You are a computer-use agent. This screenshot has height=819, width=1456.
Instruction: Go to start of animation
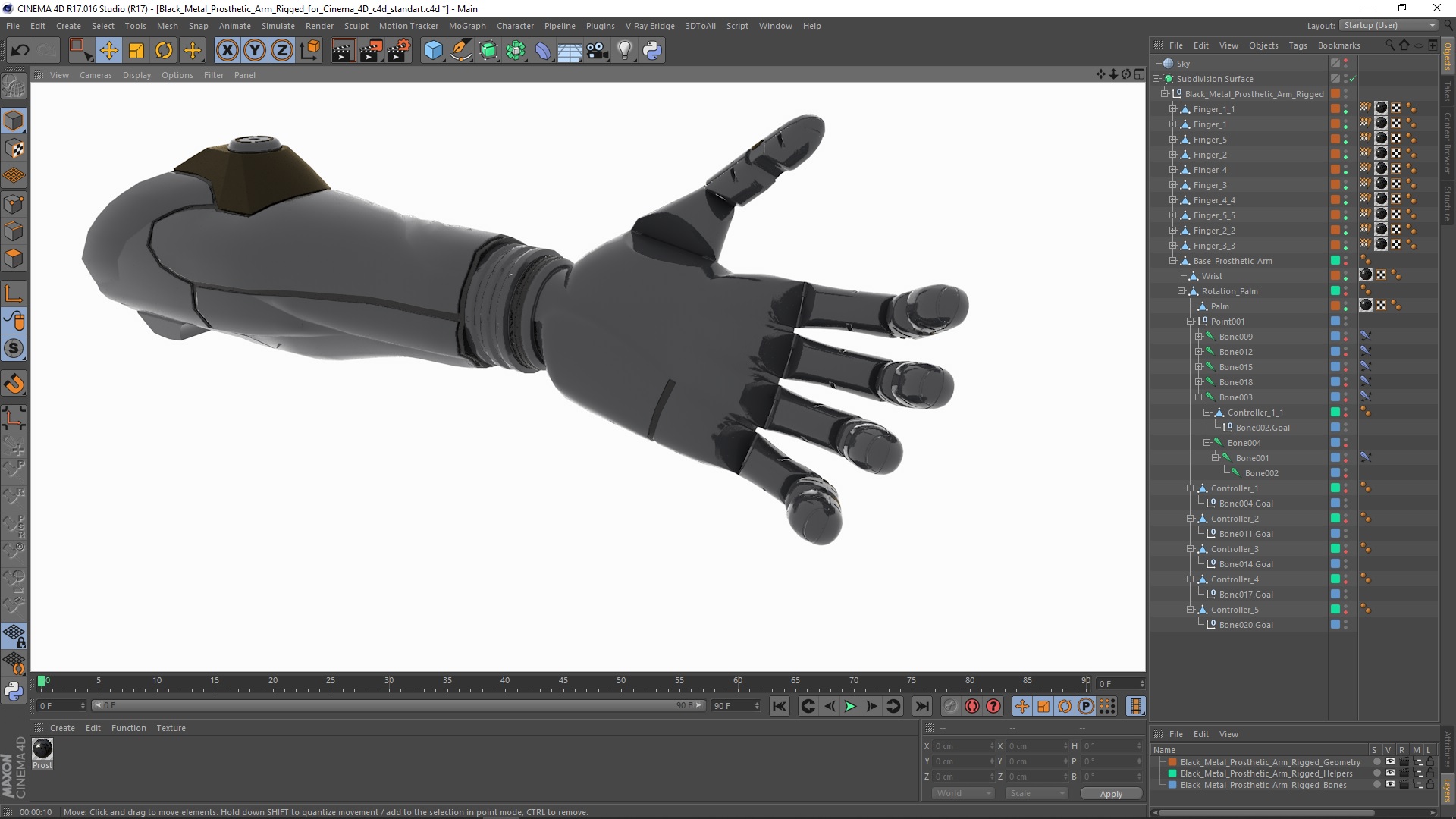779,706
